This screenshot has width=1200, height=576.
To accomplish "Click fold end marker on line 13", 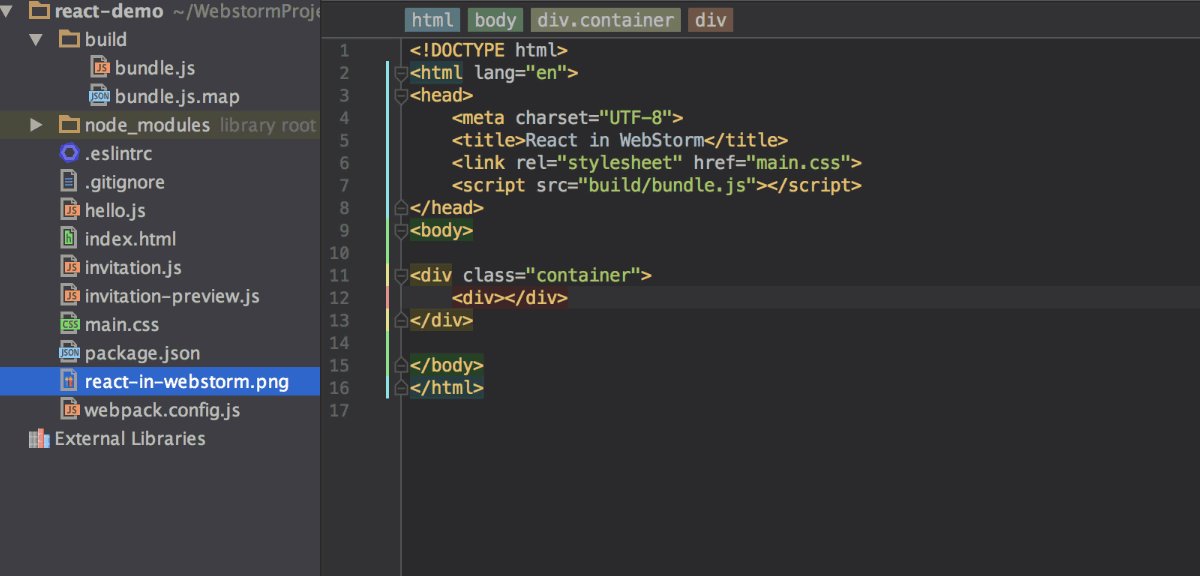I will click(x=401, y=321).
